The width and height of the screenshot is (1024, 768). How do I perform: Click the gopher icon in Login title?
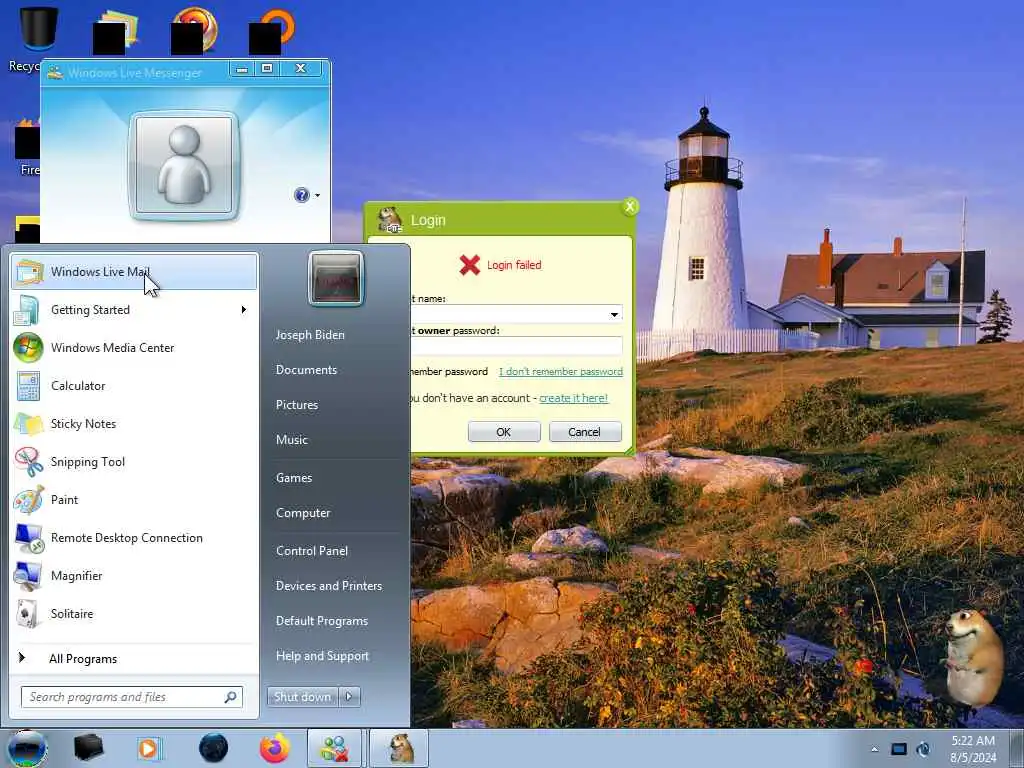(x=391, y=220)
